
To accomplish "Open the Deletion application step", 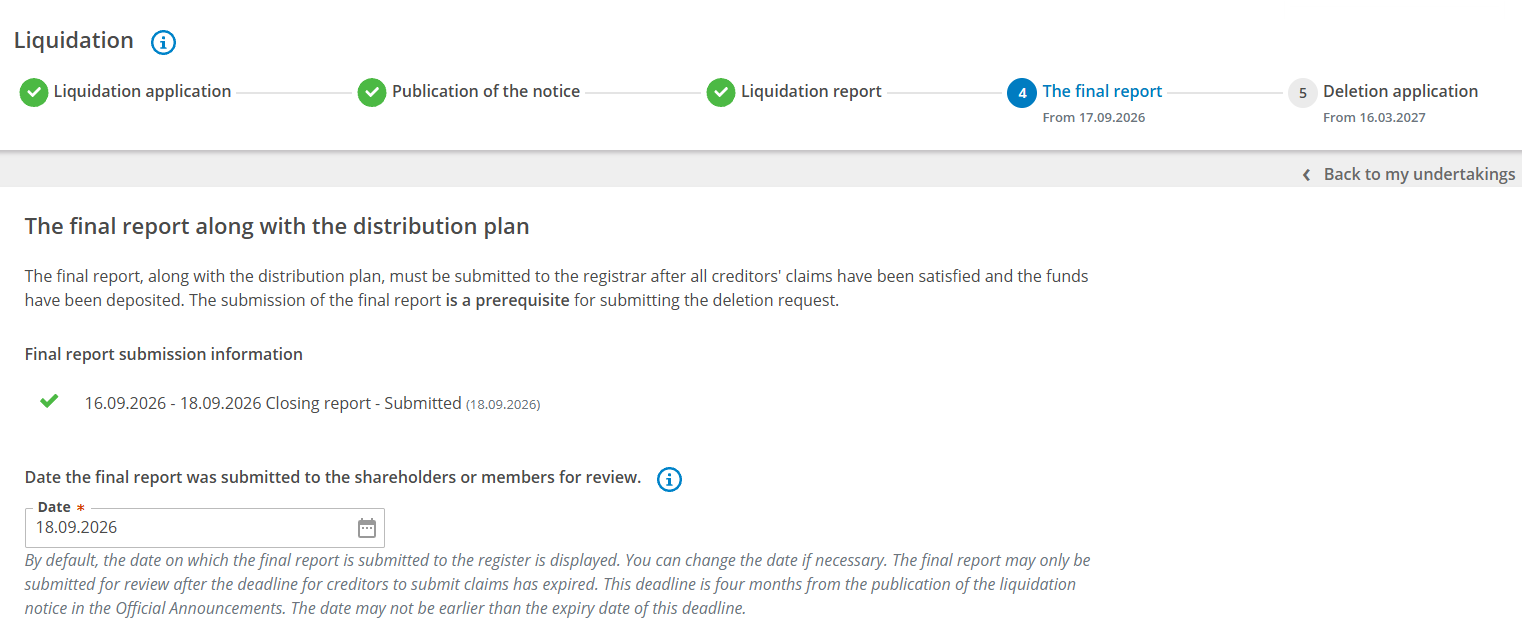I will click(x=1400, y=91).
